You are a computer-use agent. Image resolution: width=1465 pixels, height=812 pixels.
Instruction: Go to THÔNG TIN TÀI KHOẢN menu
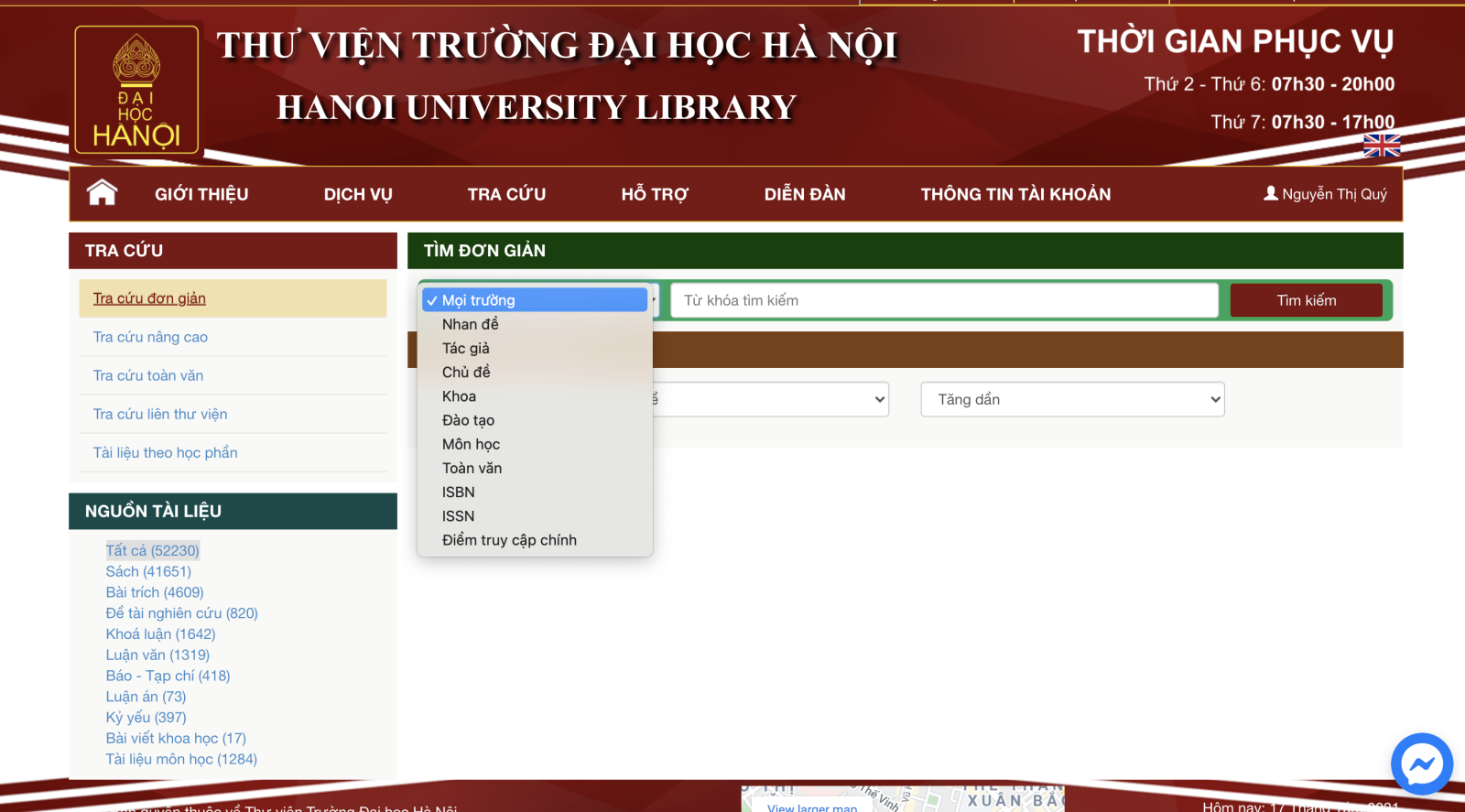[1015, 194]
